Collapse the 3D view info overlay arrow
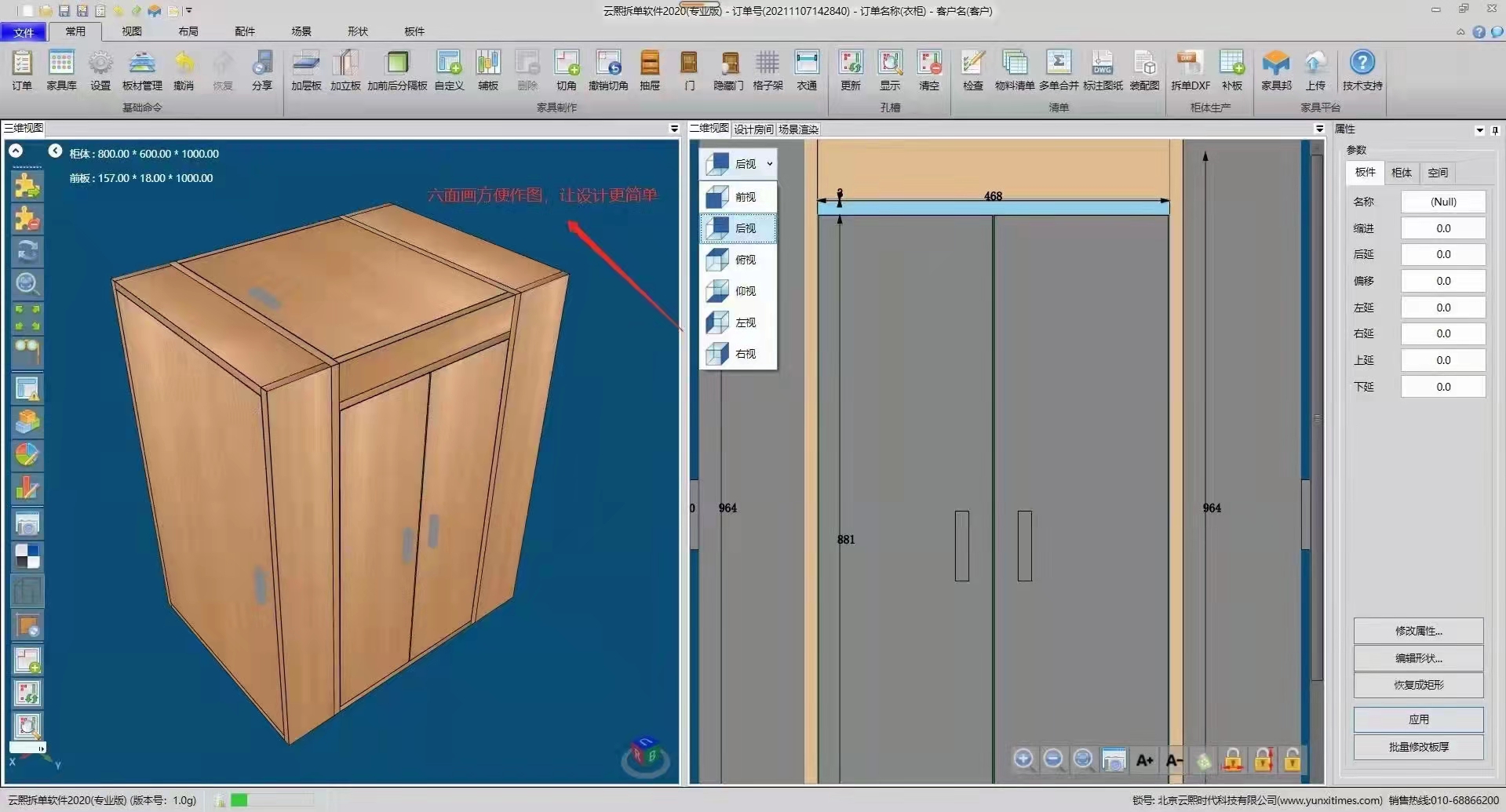The height and width of the screenshot is (812, 1506). coord(55,151)
